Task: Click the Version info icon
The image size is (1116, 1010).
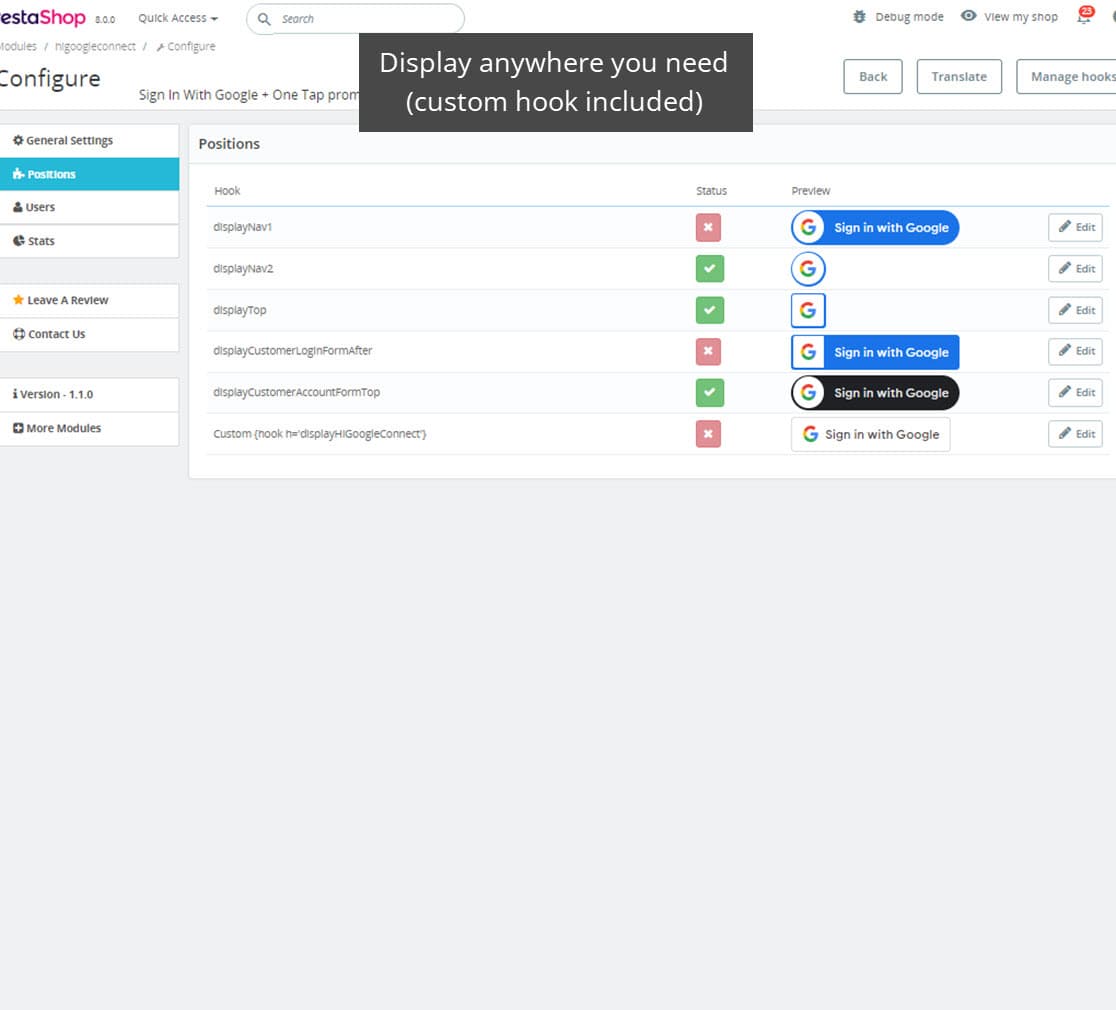Action: (15, 394)
